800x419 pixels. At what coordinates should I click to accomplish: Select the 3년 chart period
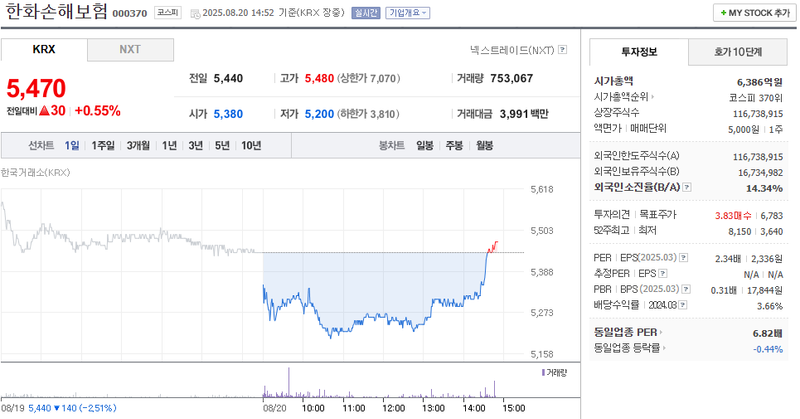point(196,146)
